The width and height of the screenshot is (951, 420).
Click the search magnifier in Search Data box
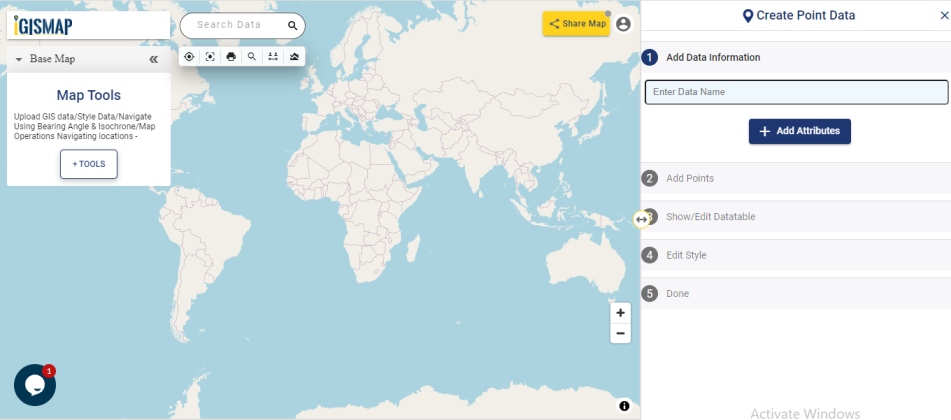tap(292, 25)
